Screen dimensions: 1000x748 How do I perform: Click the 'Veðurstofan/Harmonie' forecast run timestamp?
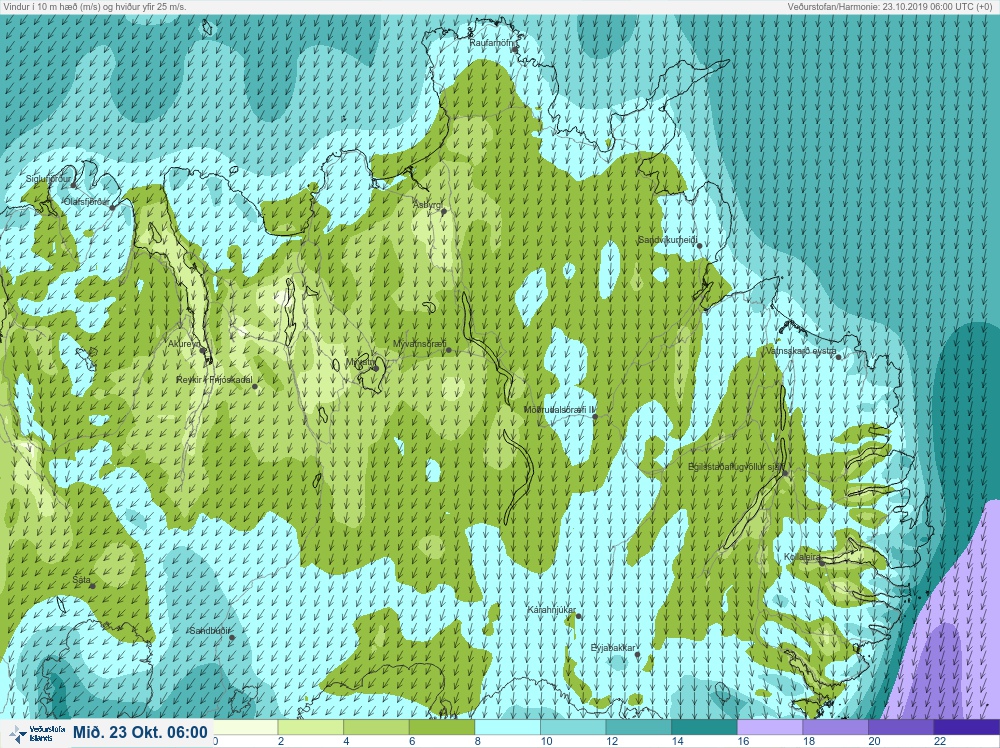892,6
